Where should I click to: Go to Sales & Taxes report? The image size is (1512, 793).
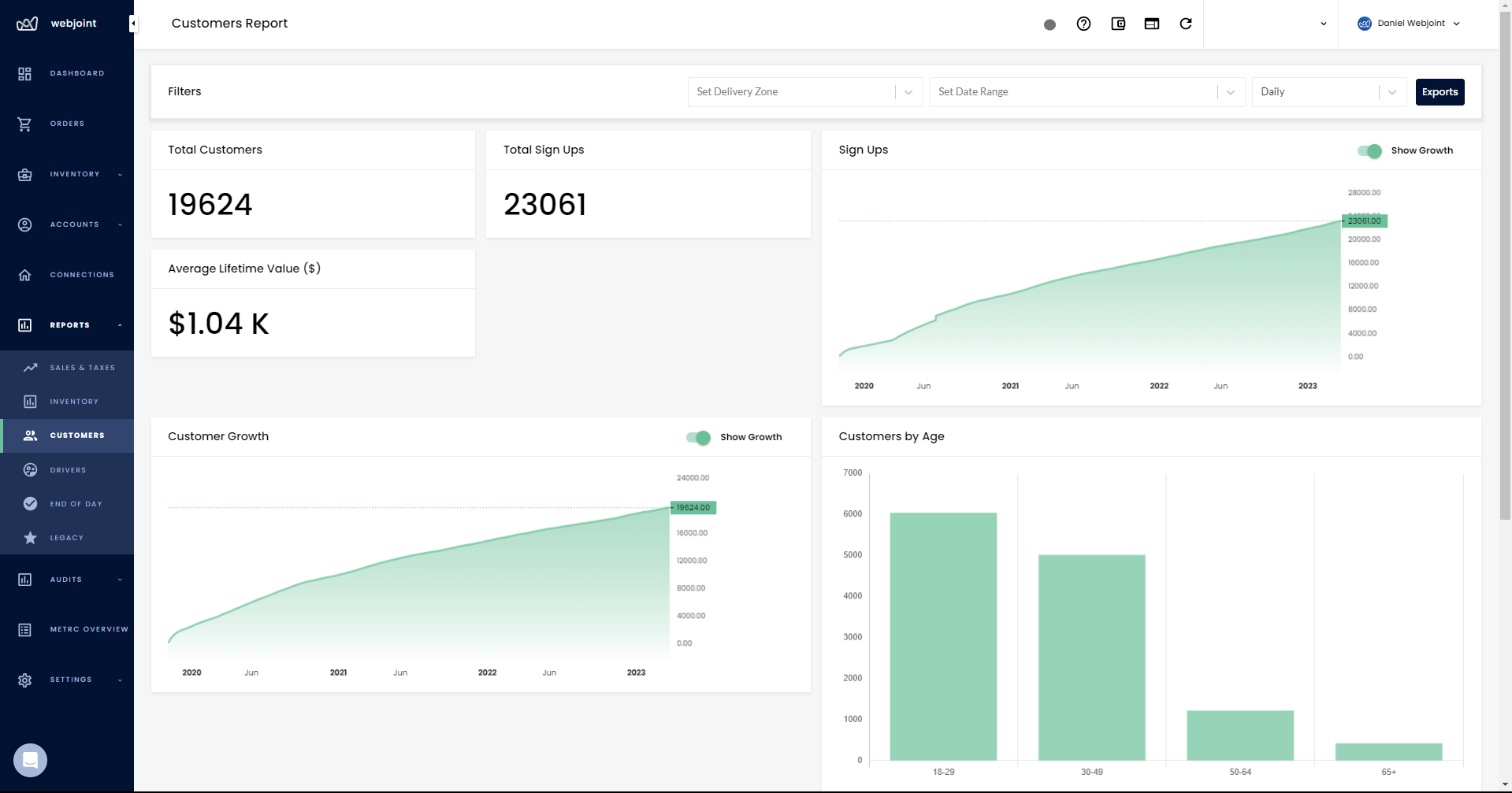point(82,368)
